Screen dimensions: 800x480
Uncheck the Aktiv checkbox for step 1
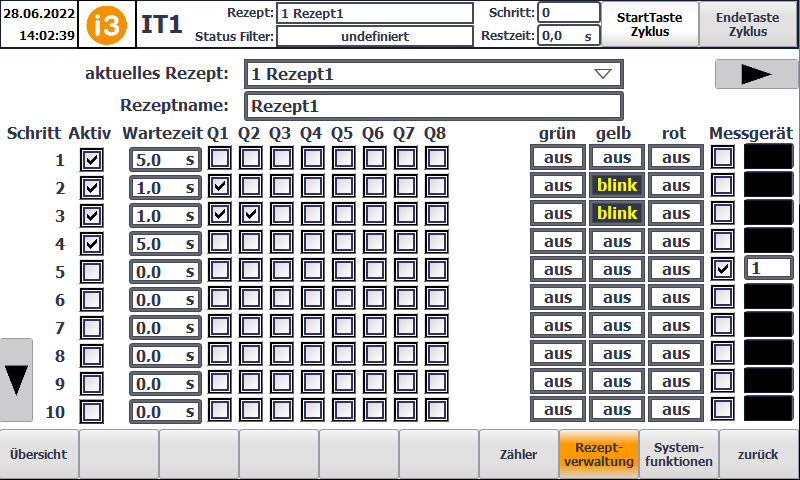92,159
